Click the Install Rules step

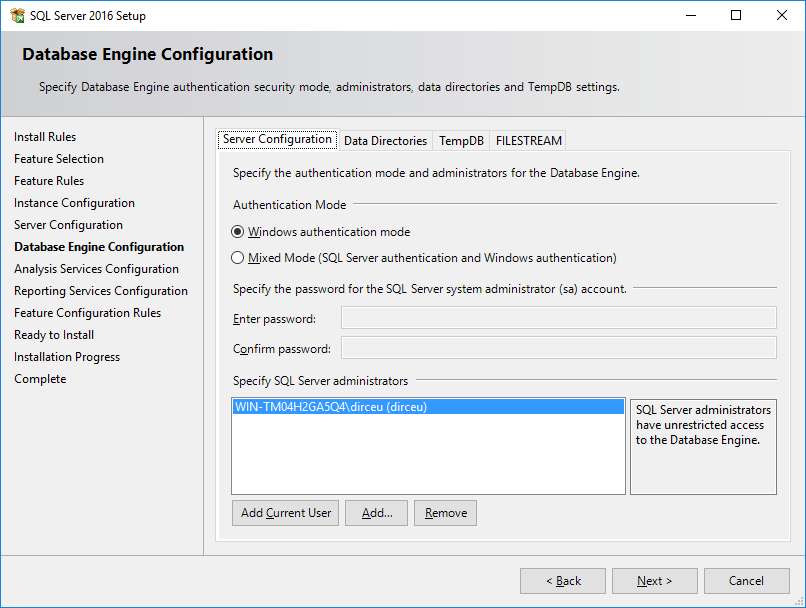pos(45,137)
